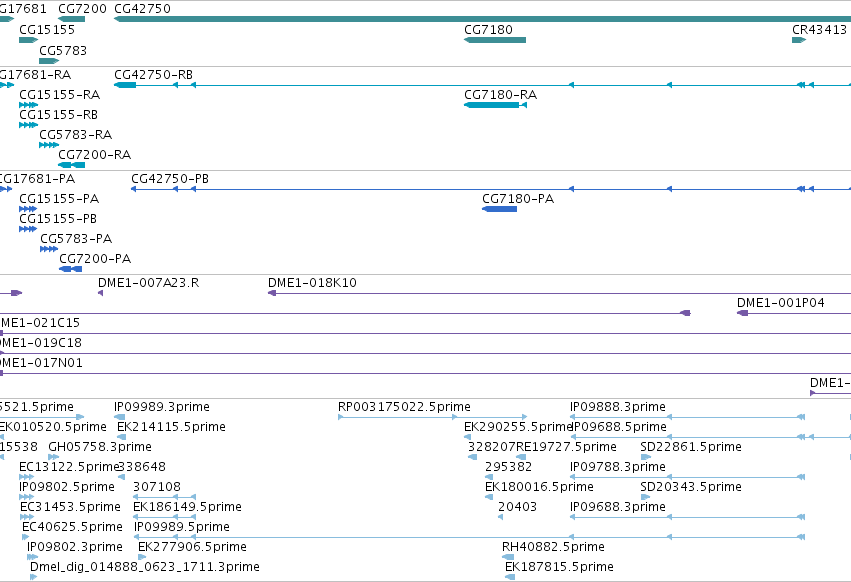Screen dimensions: 851x582
Task: Select the RP003175022.5prime EST label
Action: click(x=404, y=407)
